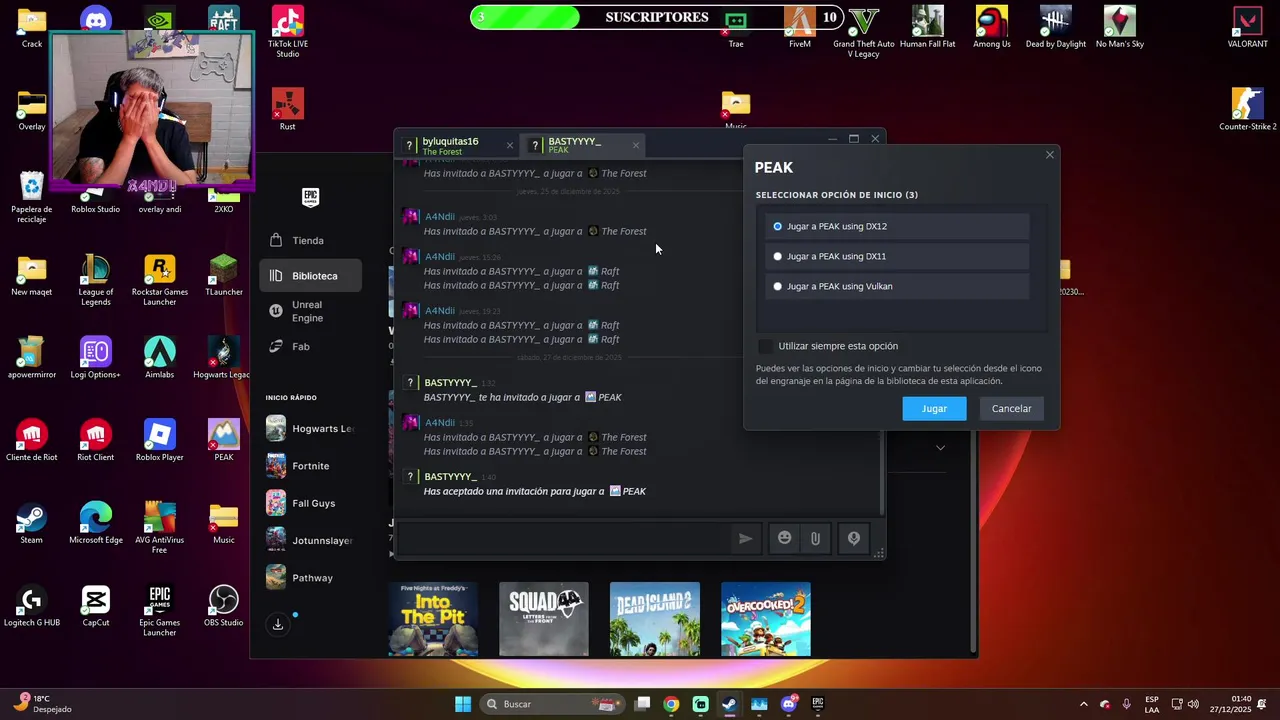Close the PEAK launch options dialog
The image size is (1280, 720).
pos(1049,155)
